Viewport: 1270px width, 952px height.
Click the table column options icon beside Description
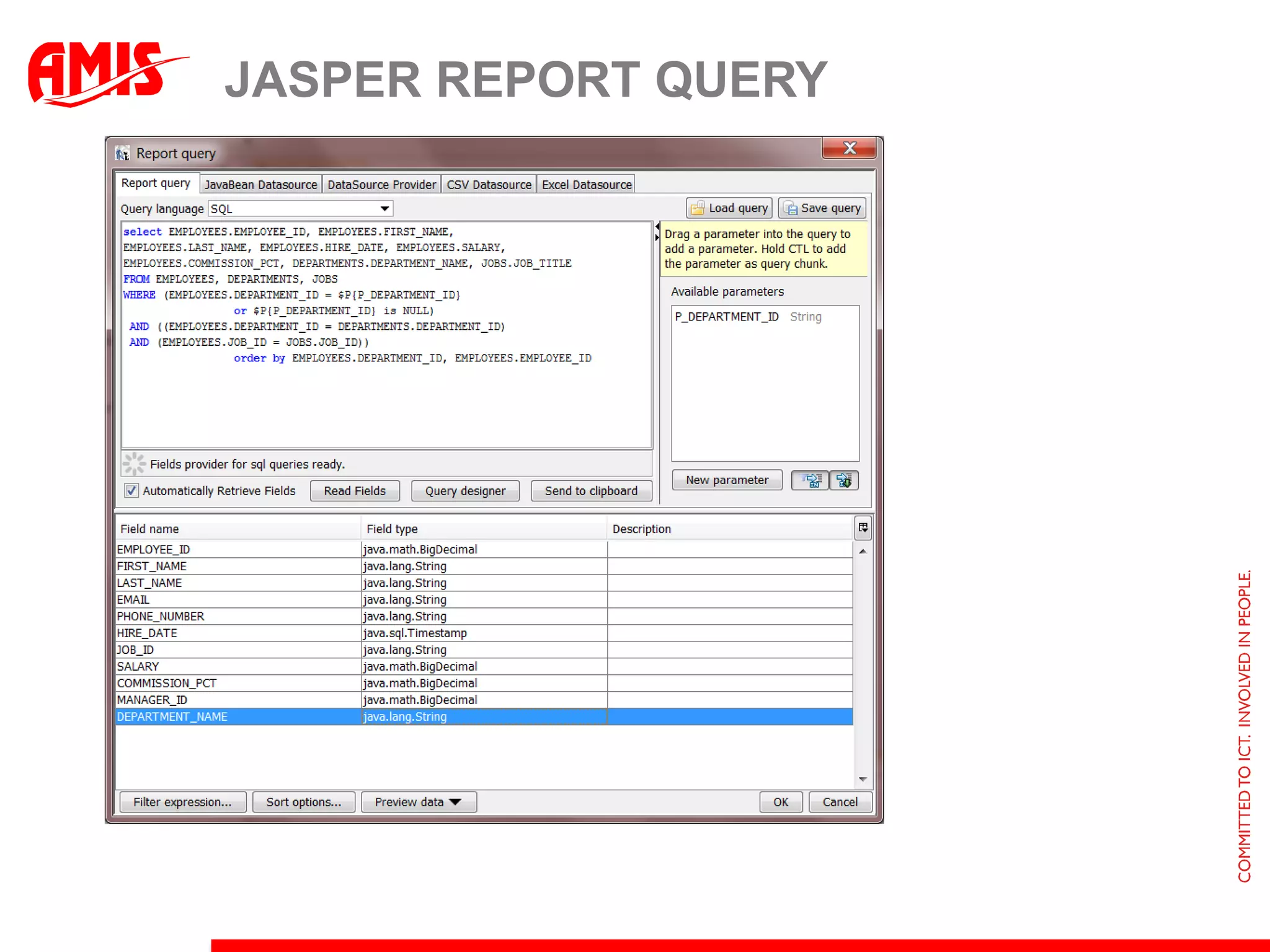pyautogui.click(x=863, y=528)
